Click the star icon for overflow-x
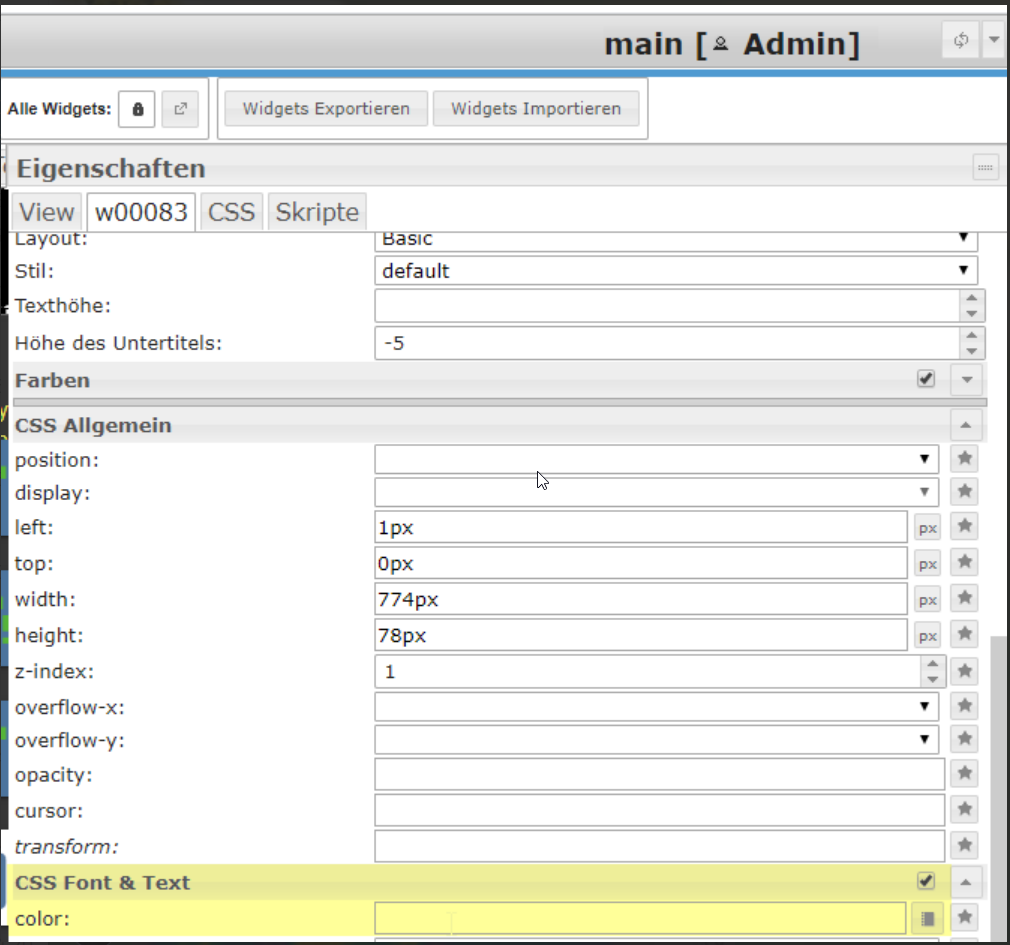The image size is (1010, 945). [964, 705]
